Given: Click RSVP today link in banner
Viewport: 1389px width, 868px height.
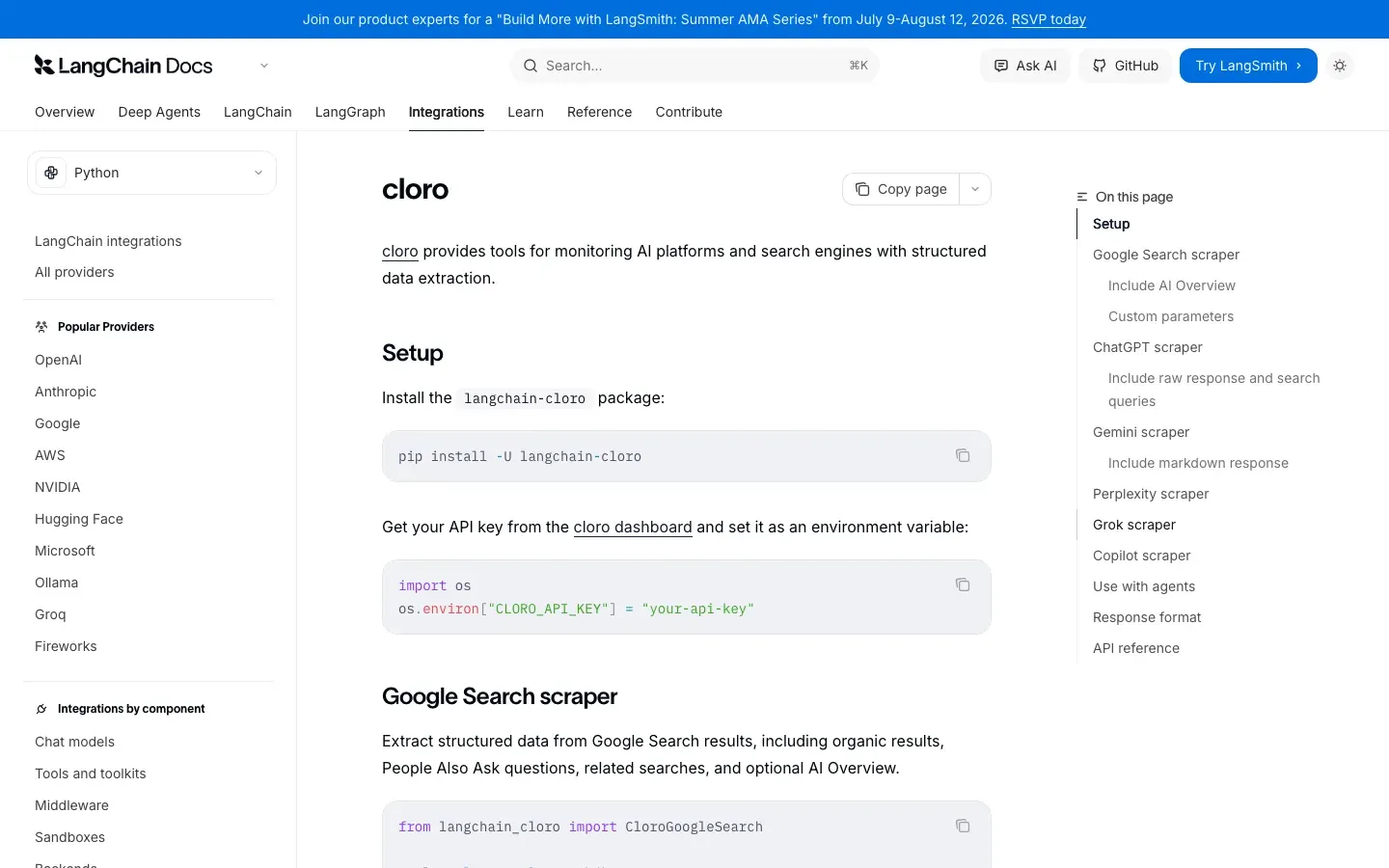Looking at the screenshot, I should pyautogui.click(x=1049, y=19).
